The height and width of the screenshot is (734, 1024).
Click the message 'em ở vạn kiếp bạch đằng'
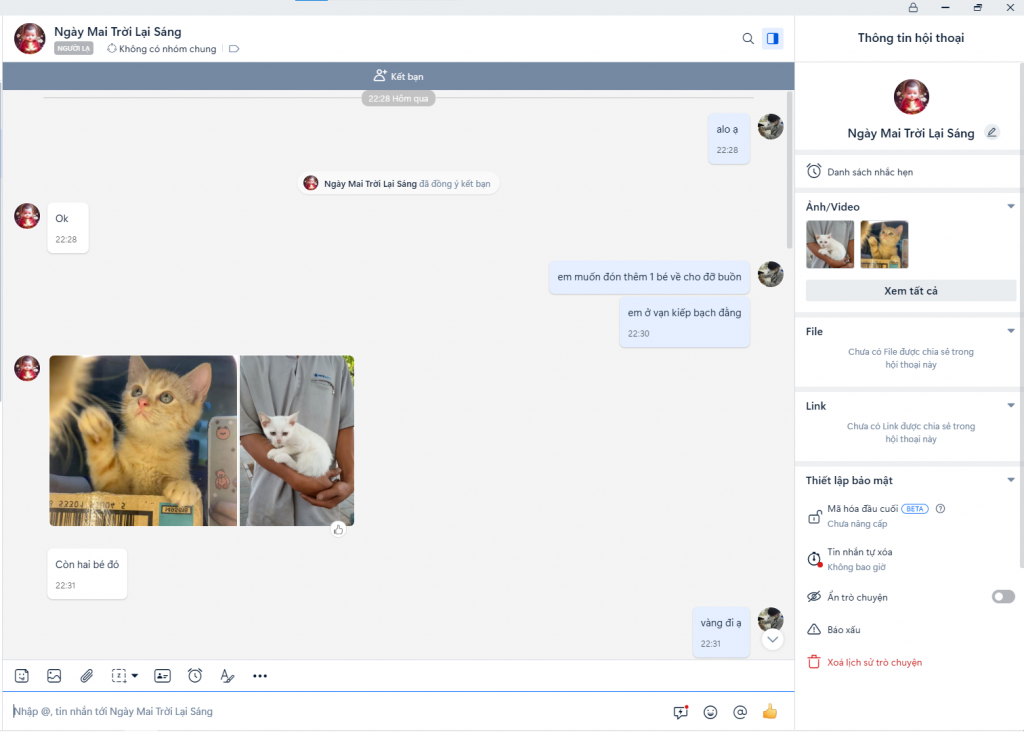point(684,322)
